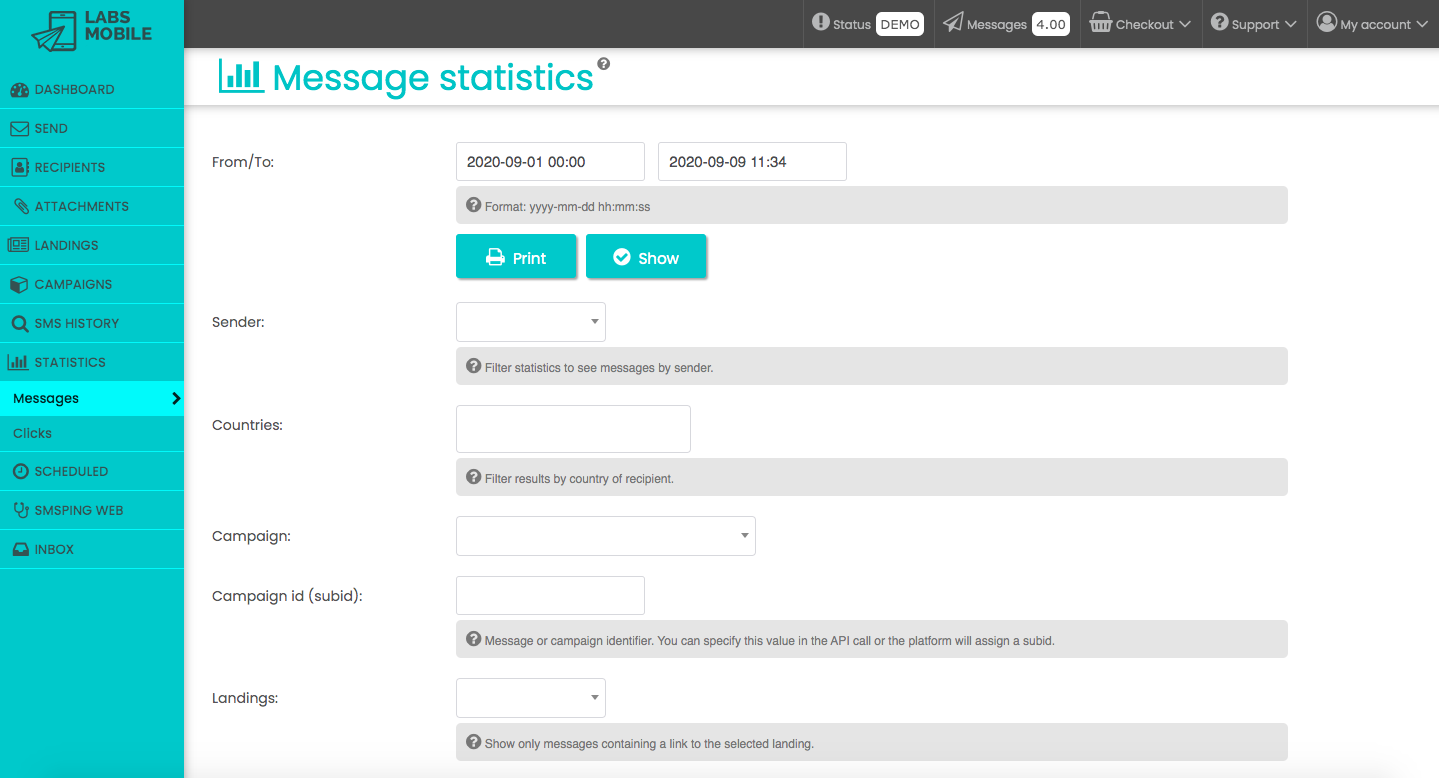
Task: Click the Show button
Action: pos(646,257)
